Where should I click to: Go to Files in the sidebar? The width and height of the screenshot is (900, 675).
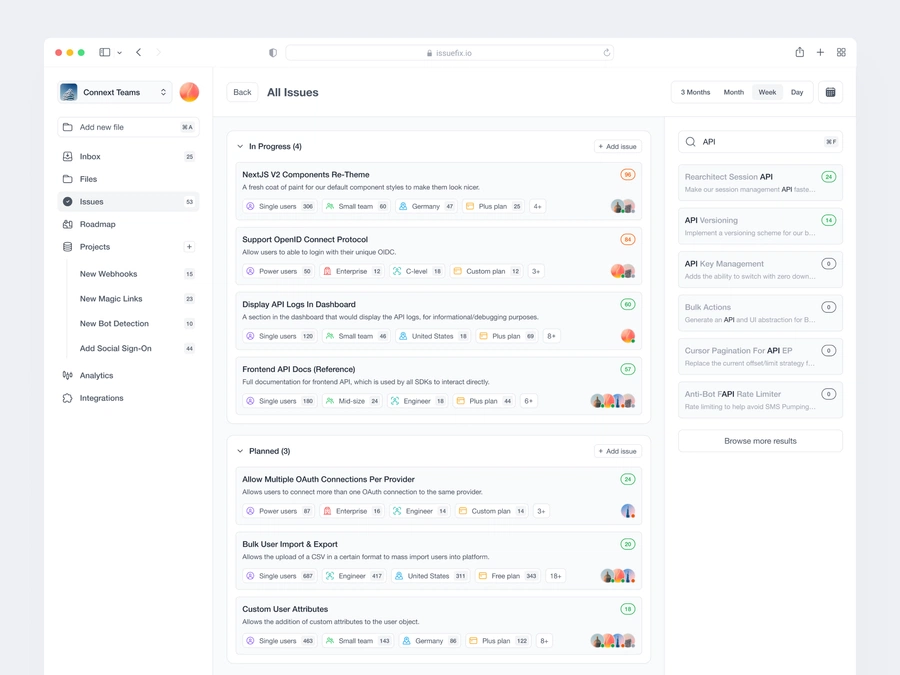pos(89,179)
